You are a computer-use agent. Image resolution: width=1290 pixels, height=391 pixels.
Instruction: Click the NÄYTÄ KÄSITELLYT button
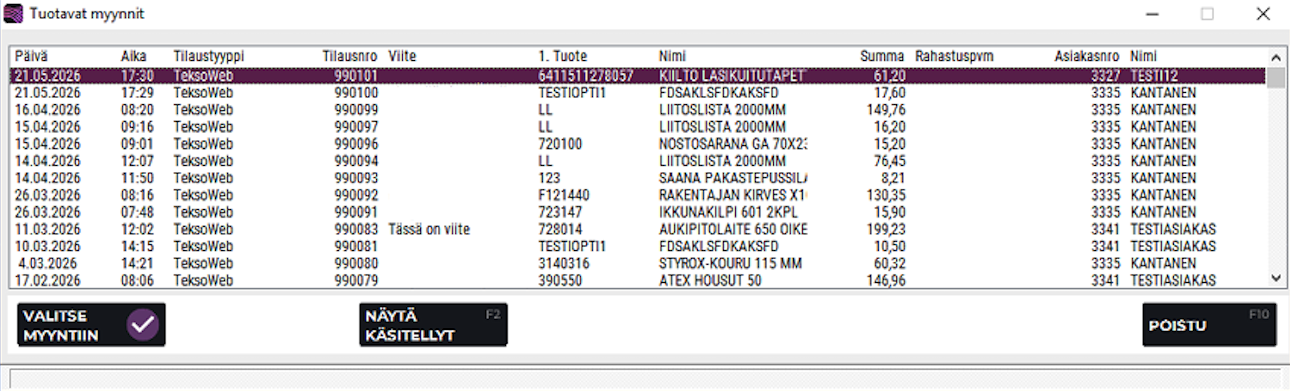(x=432, y=325)
